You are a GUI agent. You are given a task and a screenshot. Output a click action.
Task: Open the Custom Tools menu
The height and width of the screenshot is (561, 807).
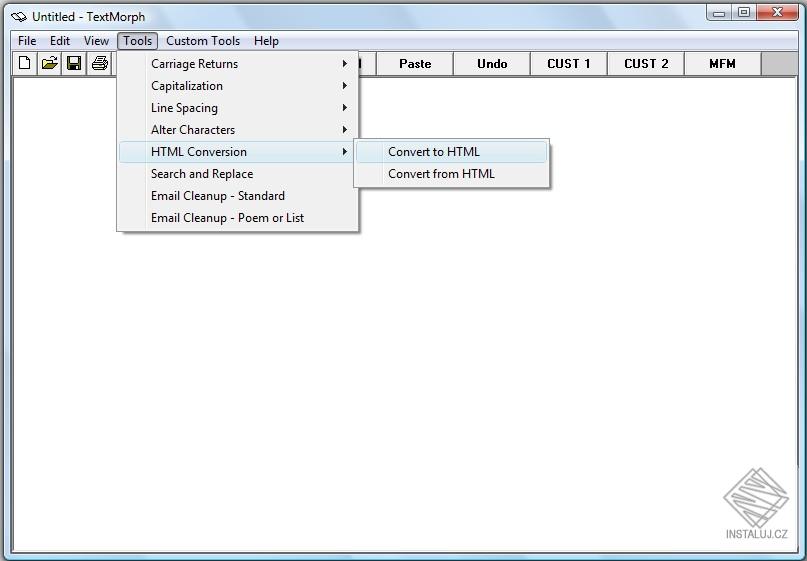(203, 41)
